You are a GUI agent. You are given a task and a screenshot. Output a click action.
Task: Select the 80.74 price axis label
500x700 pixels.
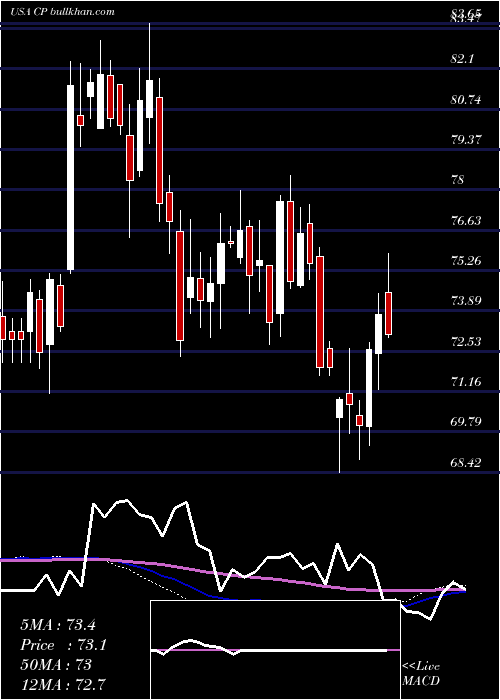tap(466, 99)
